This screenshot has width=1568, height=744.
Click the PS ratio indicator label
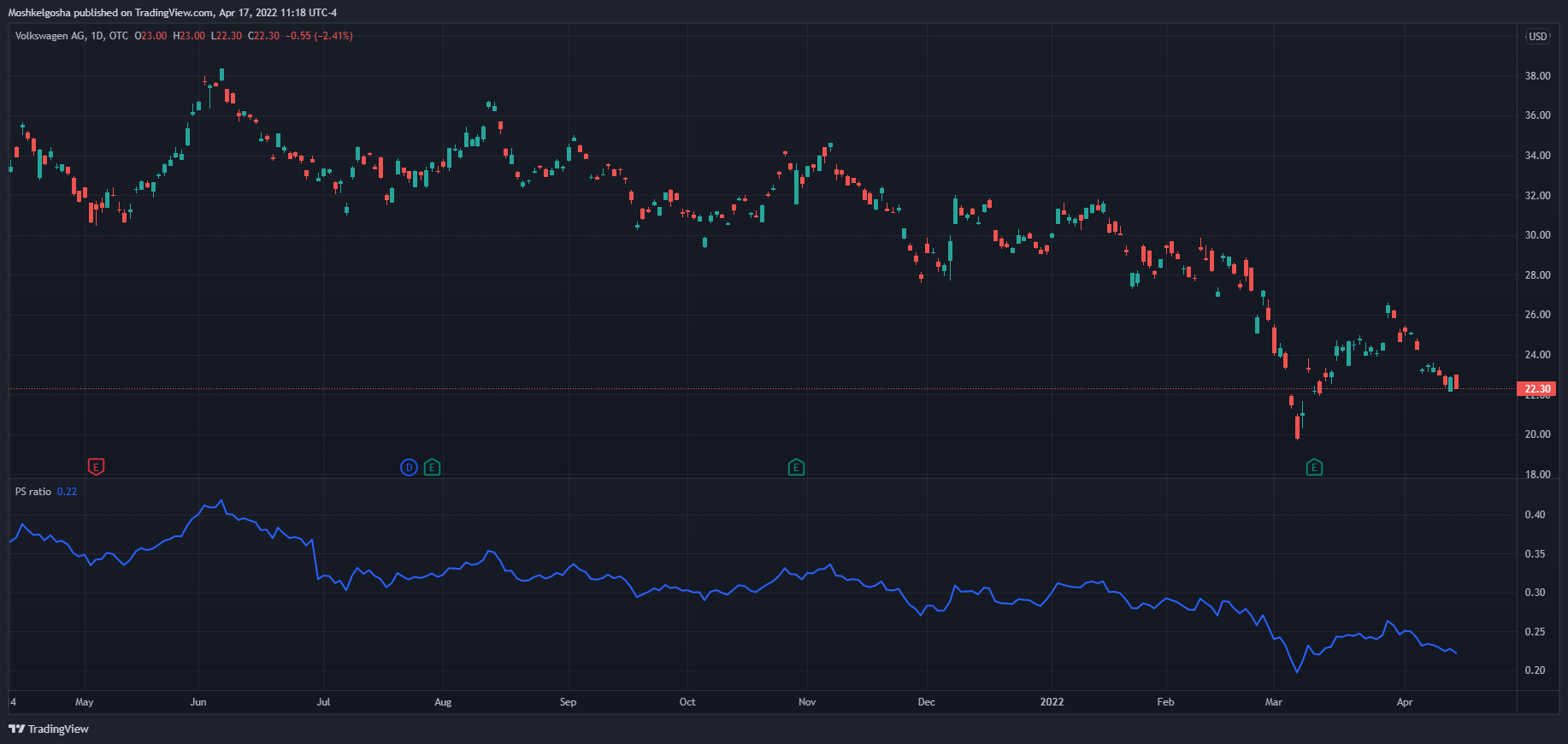click(x=33, y=492)
